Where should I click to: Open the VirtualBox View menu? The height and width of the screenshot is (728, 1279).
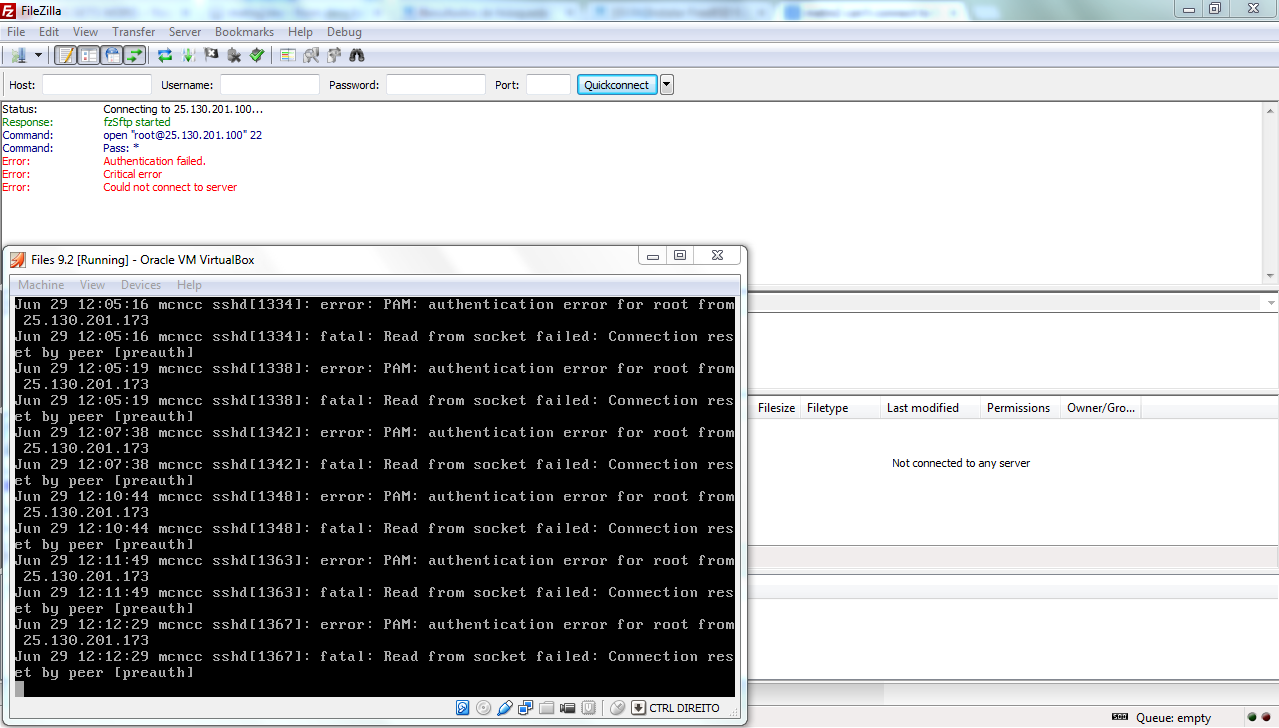coord(92,285)
